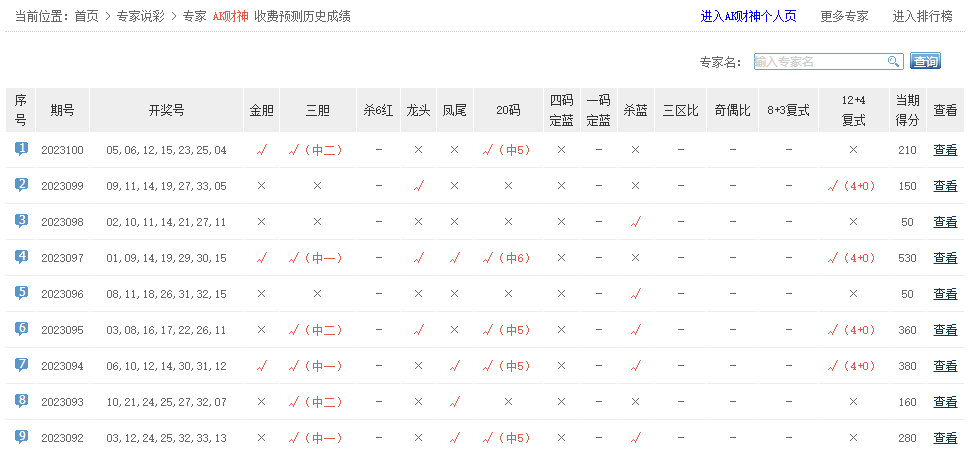Type in the 输入专家名 input field
The width and height of the screenshot is (974, 453).
820,62
